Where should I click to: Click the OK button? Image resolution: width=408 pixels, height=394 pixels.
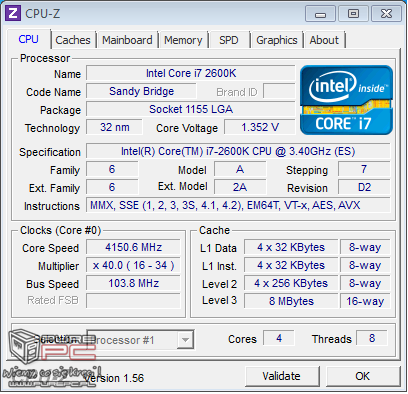tap(363, 376)
